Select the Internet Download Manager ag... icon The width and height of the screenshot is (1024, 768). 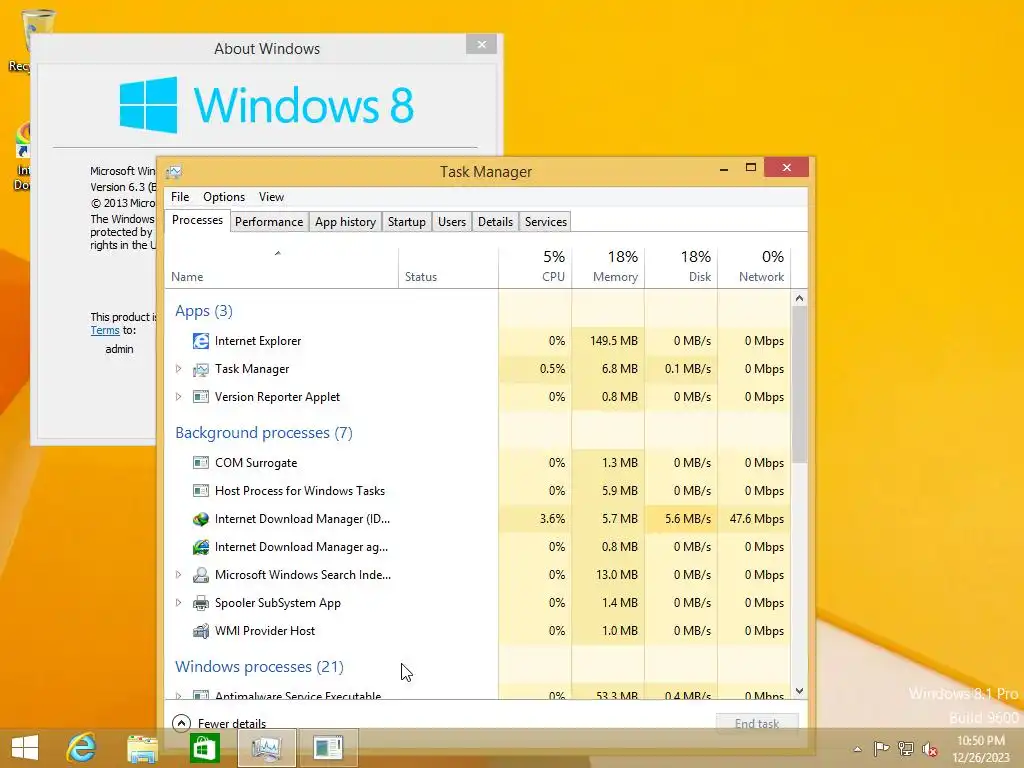[x=200, y=547]
